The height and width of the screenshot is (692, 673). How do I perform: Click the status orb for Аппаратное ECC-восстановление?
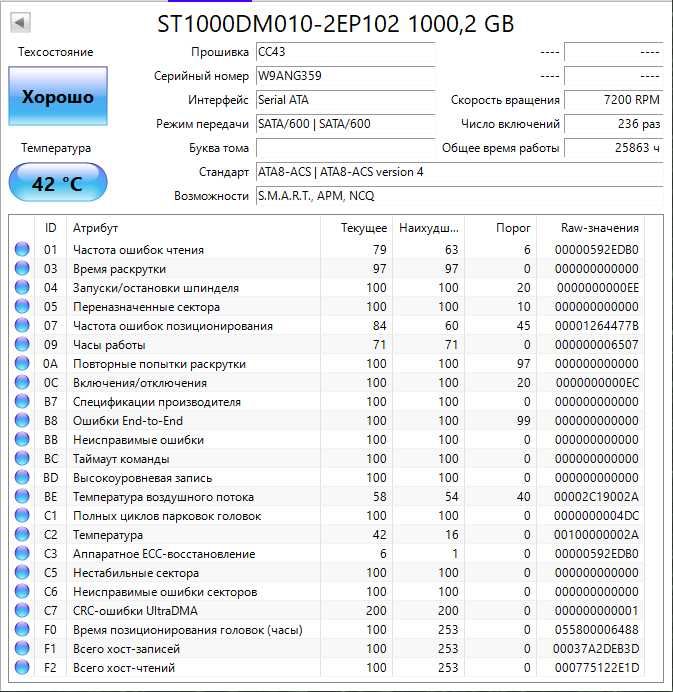click(22, 553)
